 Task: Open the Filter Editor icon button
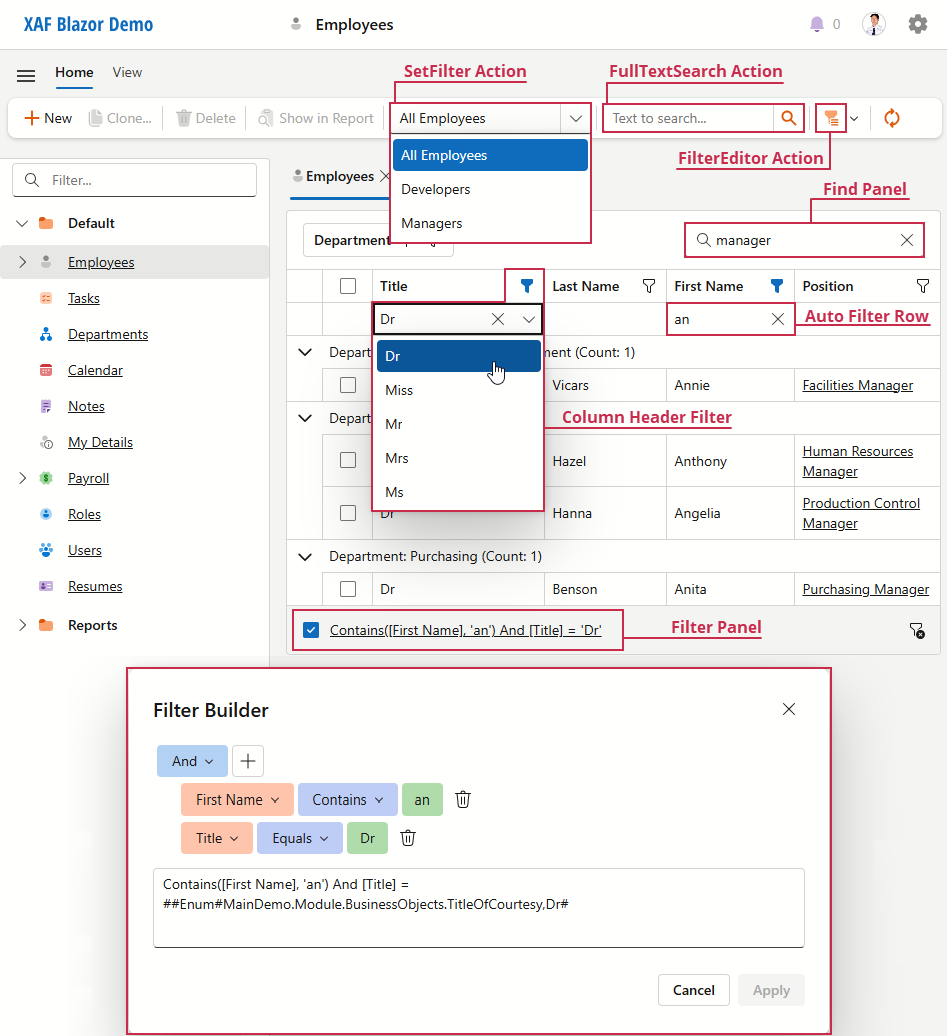pyautogui.click(x=831, y=118)
